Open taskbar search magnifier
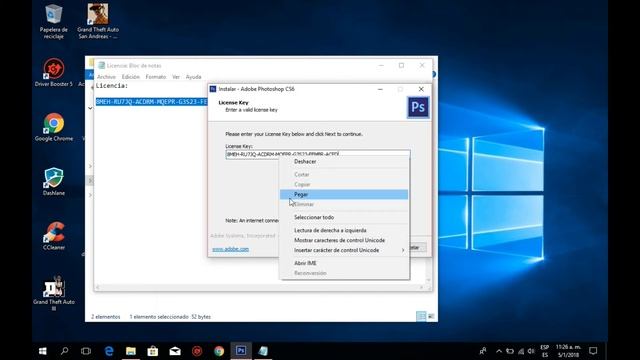Screen dimensions: 640x360 (64, 351)
